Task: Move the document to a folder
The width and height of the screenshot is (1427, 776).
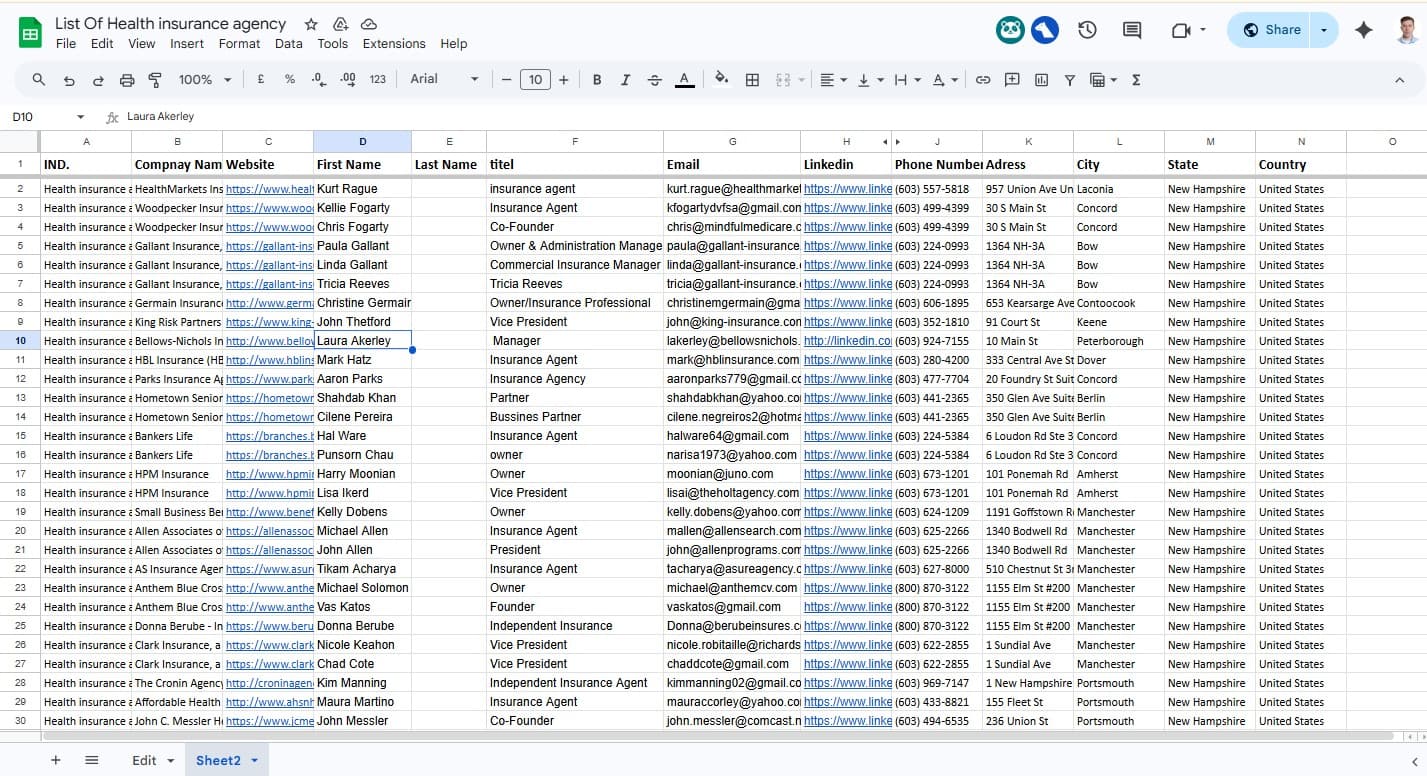Action: point(340,24)
